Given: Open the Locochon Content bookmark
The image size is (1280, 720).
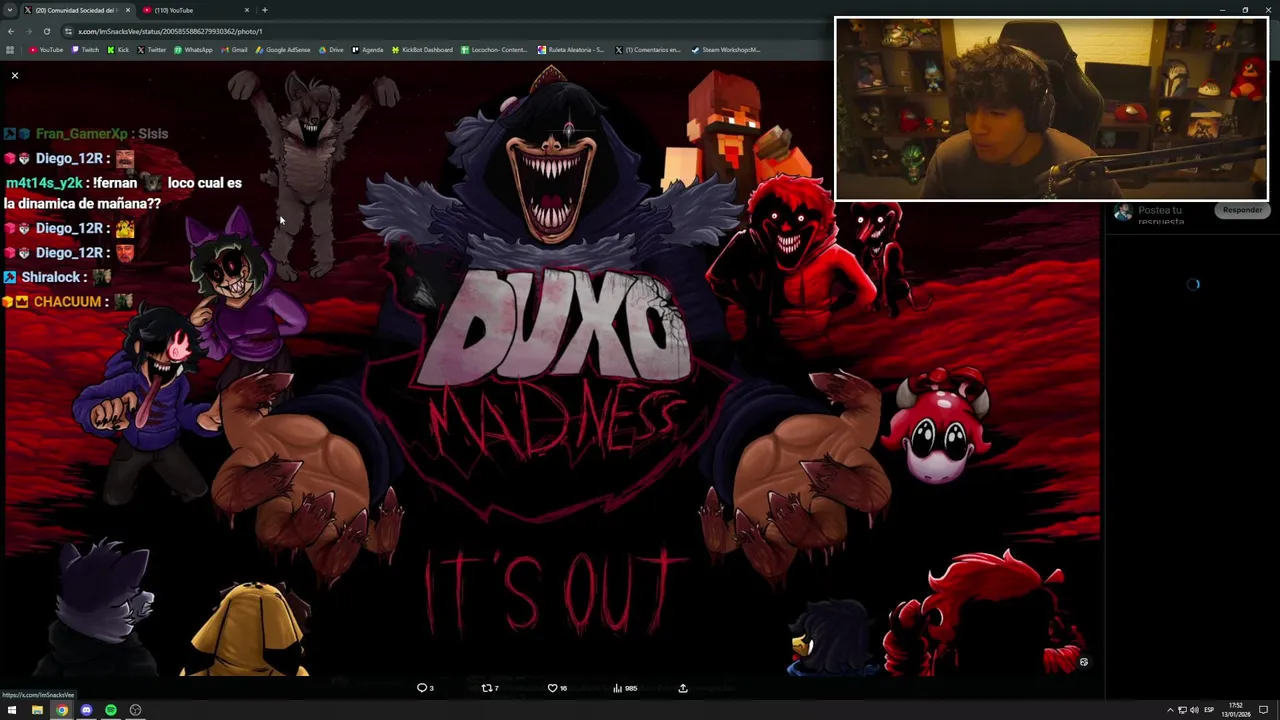Looking at the screenshot, I should point(494,50).
